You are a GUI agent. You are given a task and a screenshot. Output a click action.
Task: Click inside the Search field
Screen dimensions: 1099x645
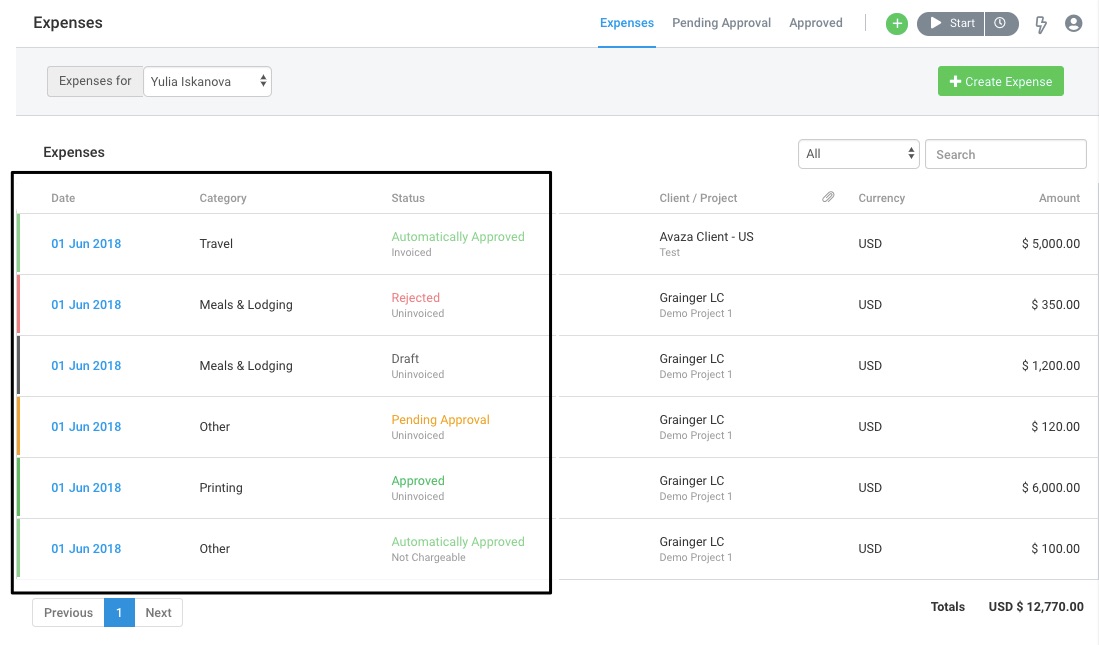(x=1005, y=153)
